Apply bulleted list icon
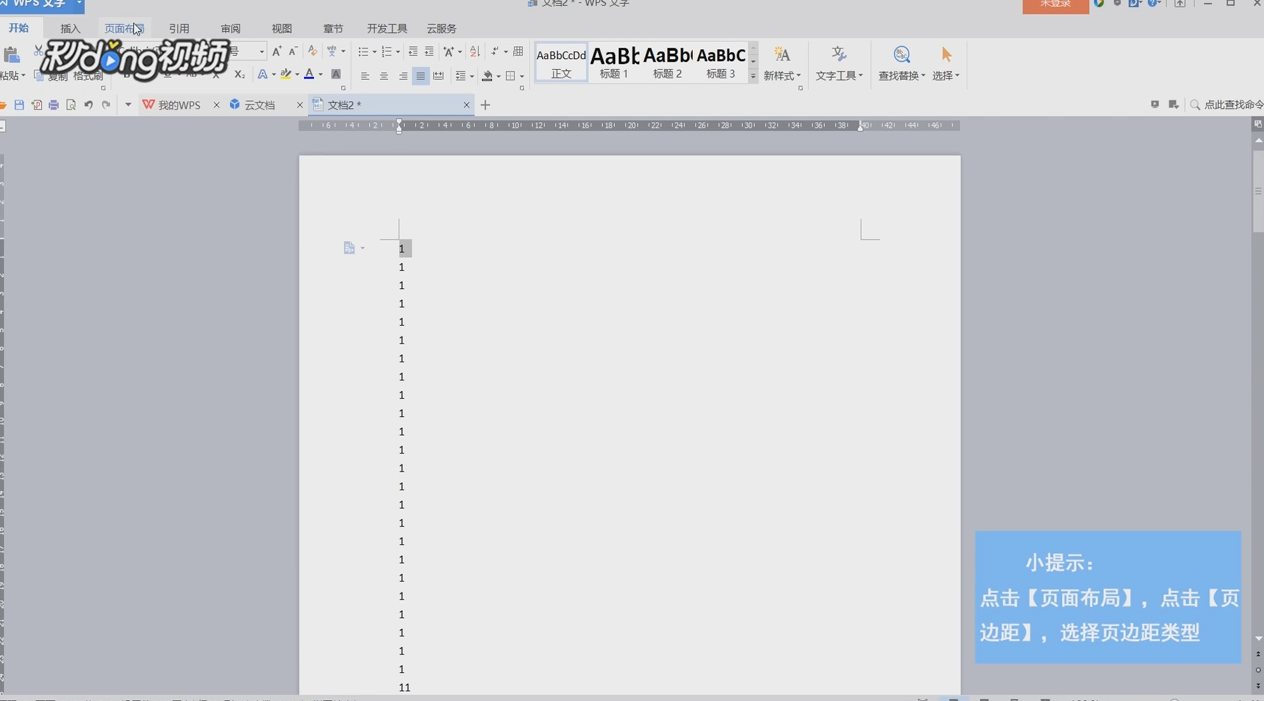The height and width of the screenshot is (701, 1264). tap(363, 51)
